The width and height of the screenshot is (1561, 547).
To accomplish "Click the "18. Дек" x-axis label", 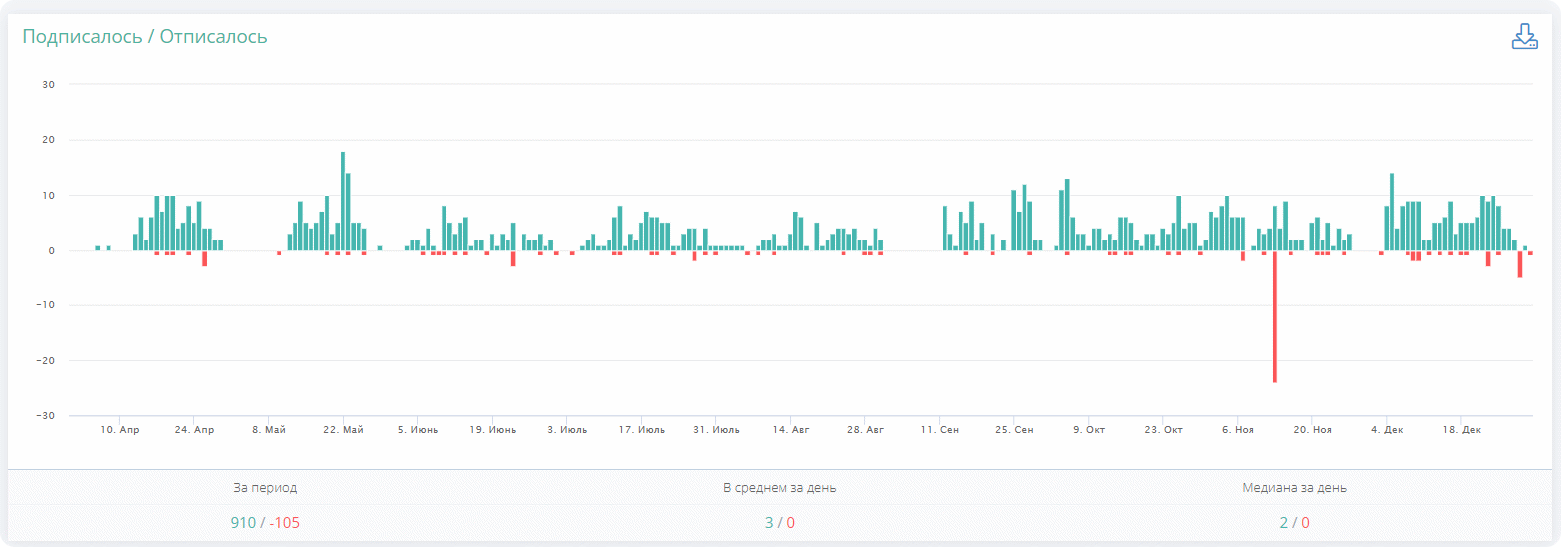I will click(x=1461, y=430).
